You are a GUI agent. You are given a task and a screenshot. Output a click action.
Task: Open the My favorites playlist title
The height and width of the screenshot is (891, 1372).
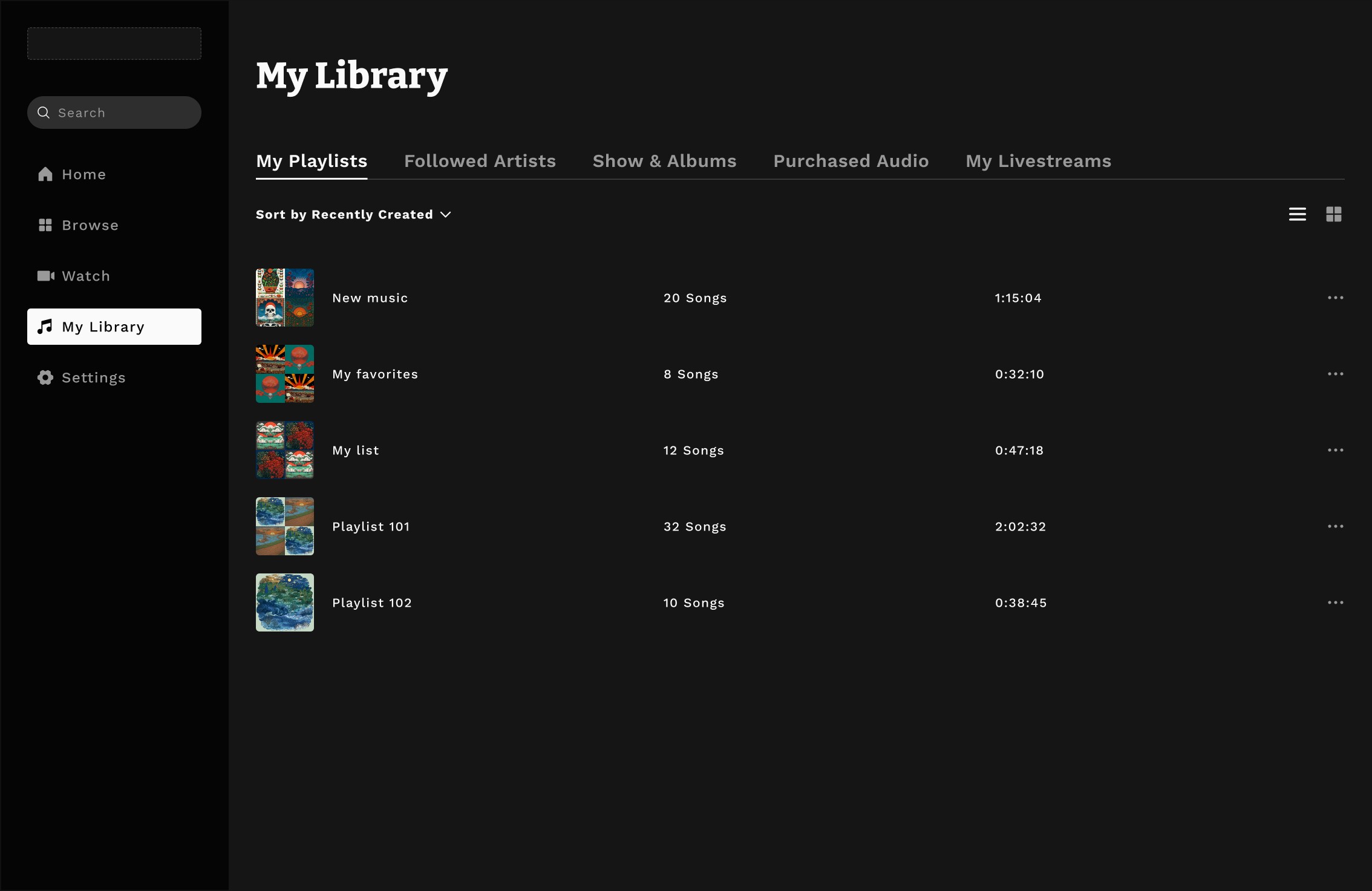pos(374,374)
